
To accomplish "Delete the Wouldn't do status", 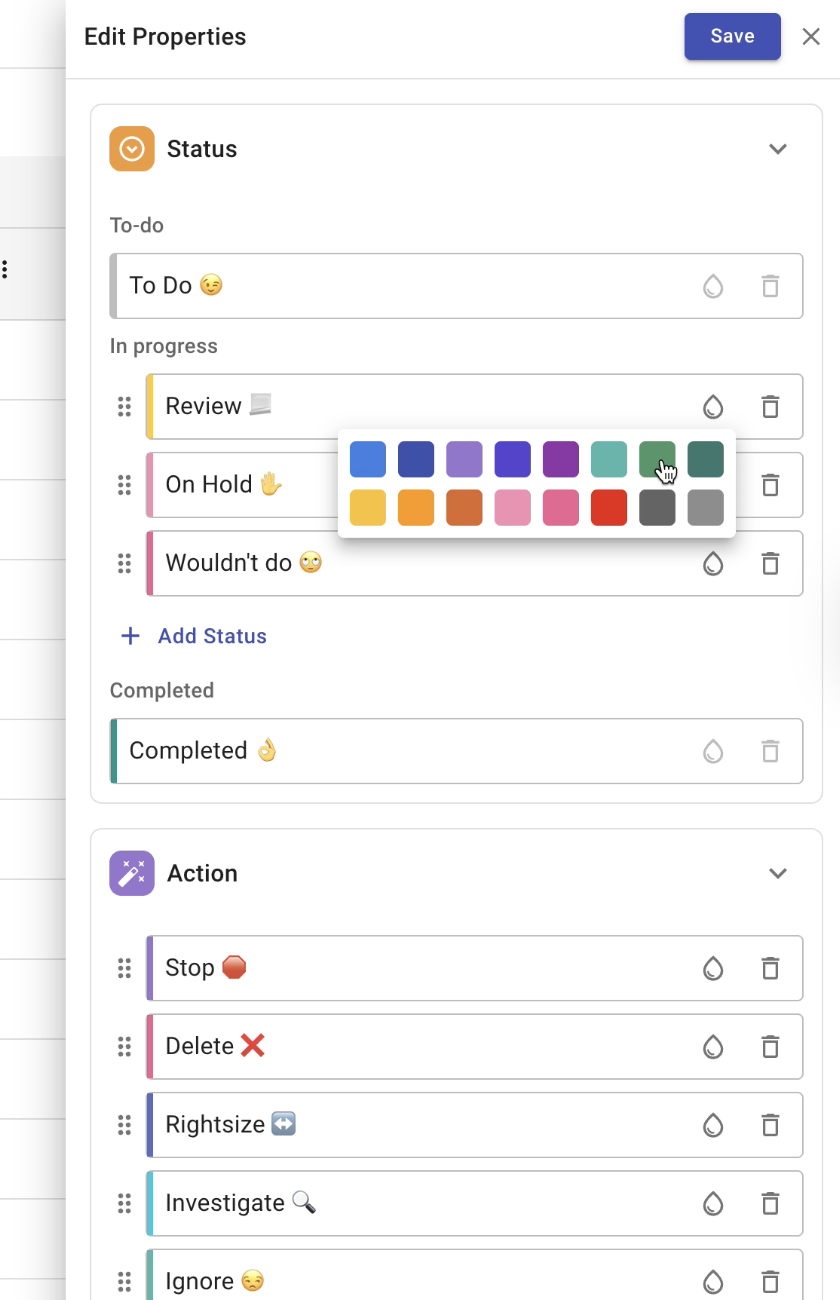I will click(x=770, y=563).
